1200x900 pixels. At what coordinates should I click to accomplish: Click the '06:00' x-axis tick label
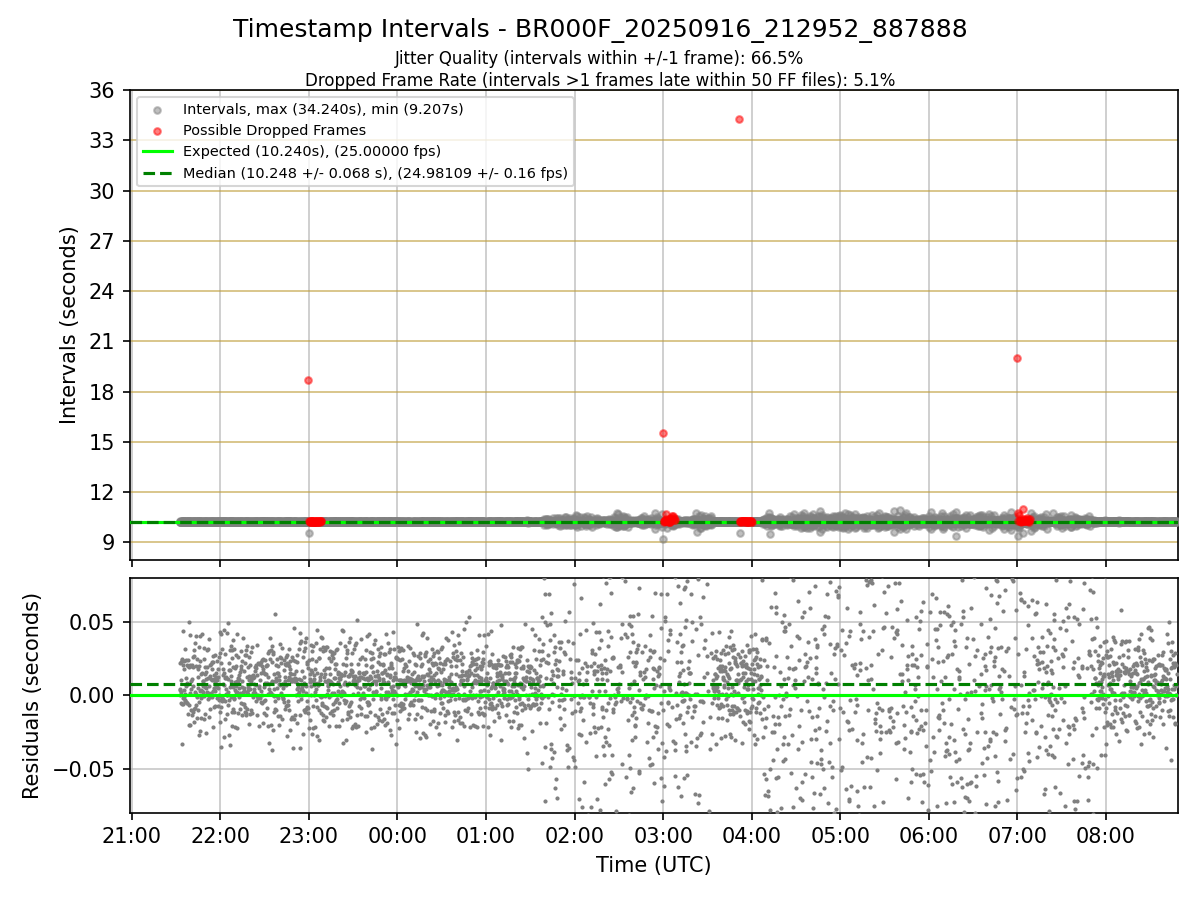click(x=929, y=834)
